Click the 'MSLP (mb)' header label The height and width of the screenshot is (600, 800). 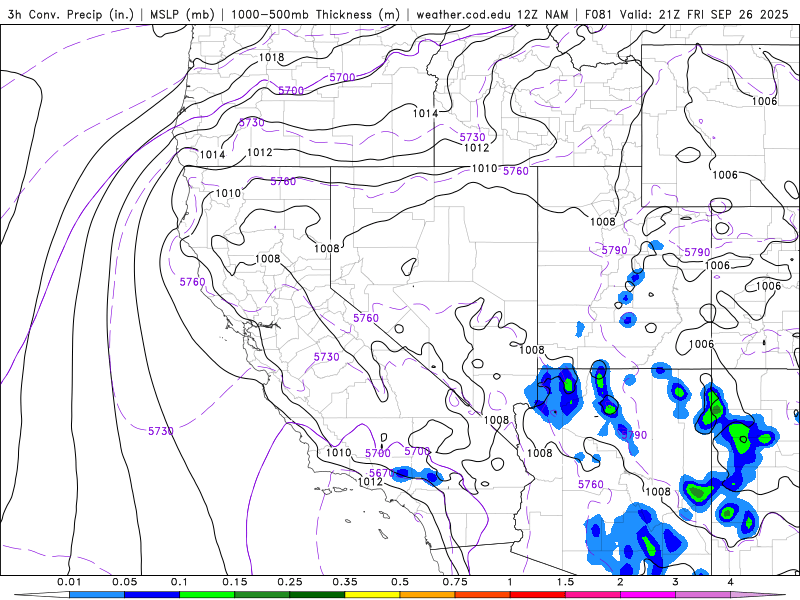point(182,14)
